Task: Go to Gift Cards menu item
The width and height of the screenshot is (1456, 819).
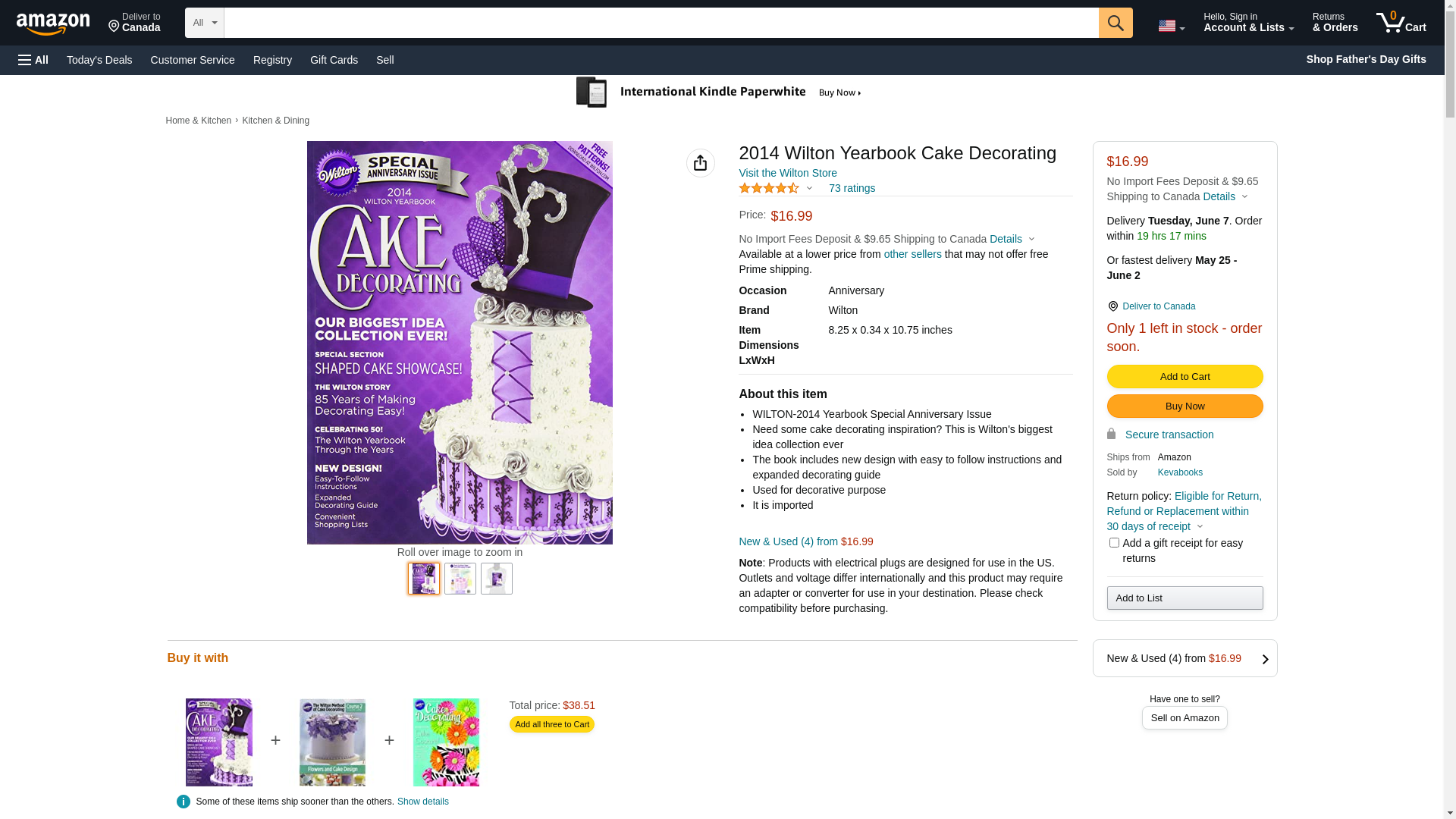Action: [x=334, y=60]
